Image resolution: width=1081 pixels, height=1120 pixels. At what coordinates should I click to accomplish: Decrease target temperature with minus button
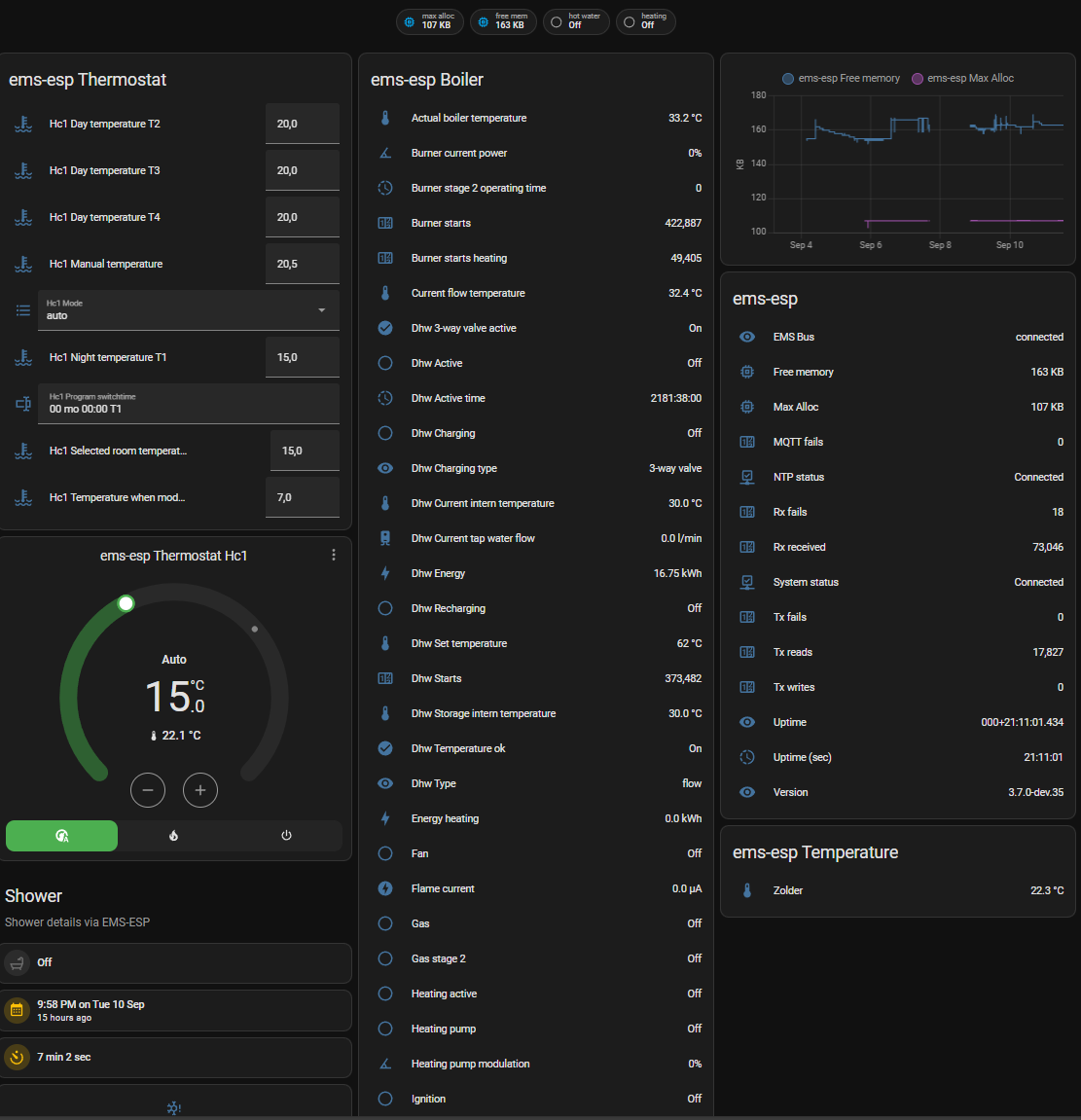point(148,790)
